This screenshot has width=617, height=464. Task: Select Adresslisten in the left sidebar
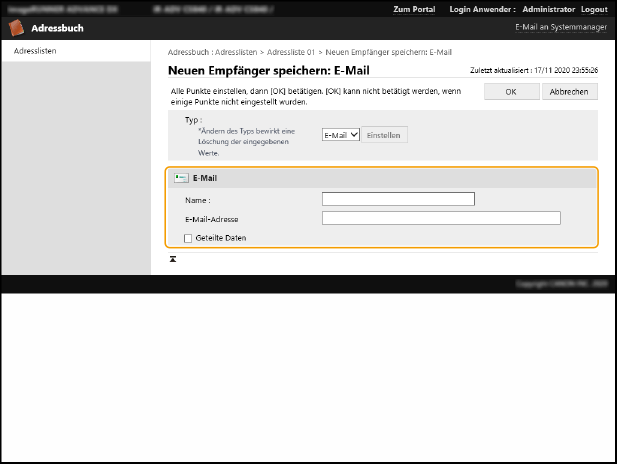coord(35,50)
